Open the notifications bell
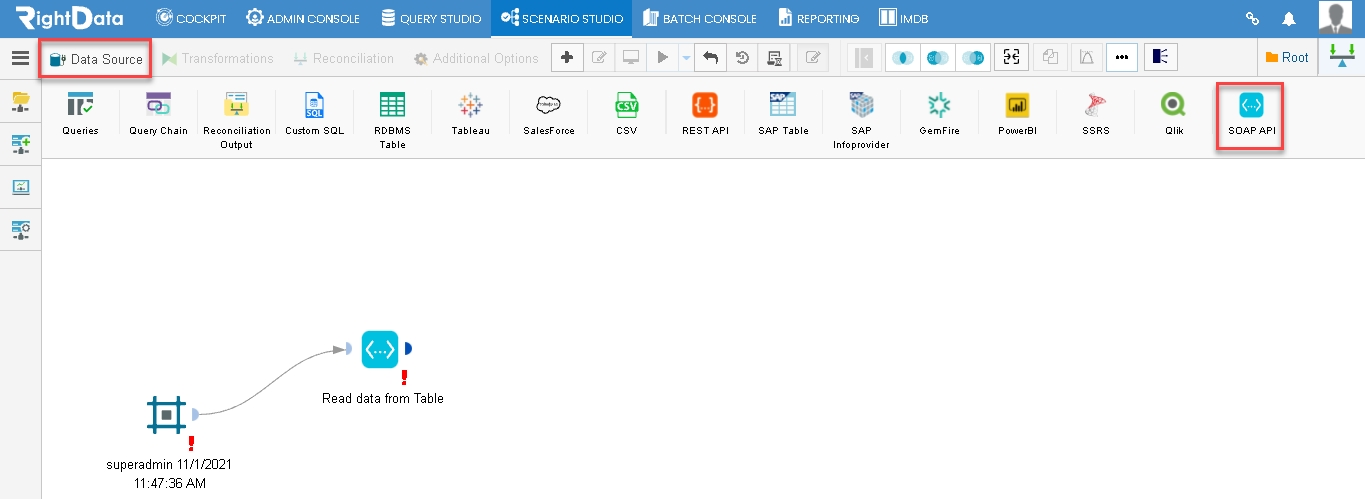This screenshot has width=1365, height=499. 1289,18
